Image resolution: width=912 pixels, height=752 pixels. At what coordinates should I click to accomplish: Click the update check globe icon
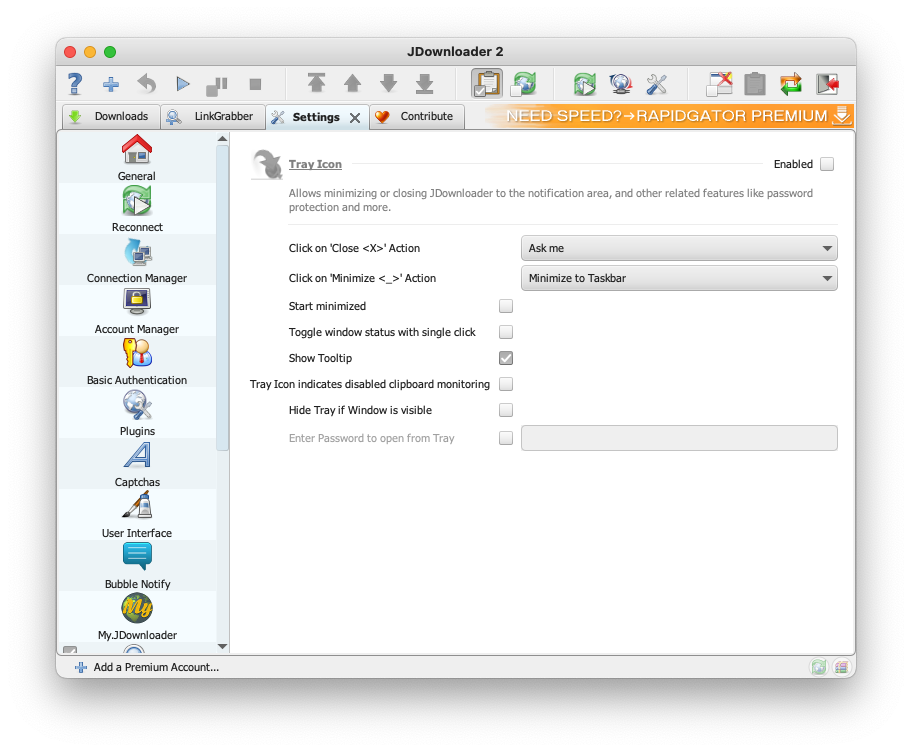[621, 84]
